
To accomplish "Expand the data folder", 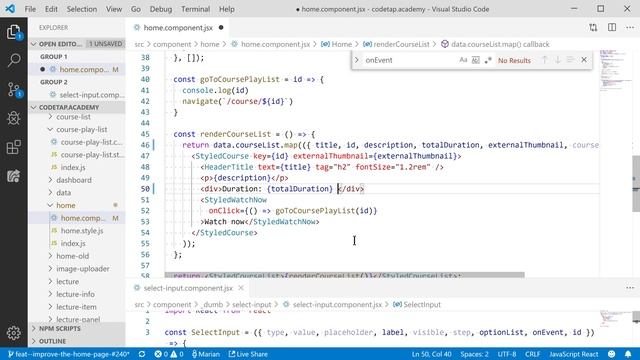I will coord(64,193).
